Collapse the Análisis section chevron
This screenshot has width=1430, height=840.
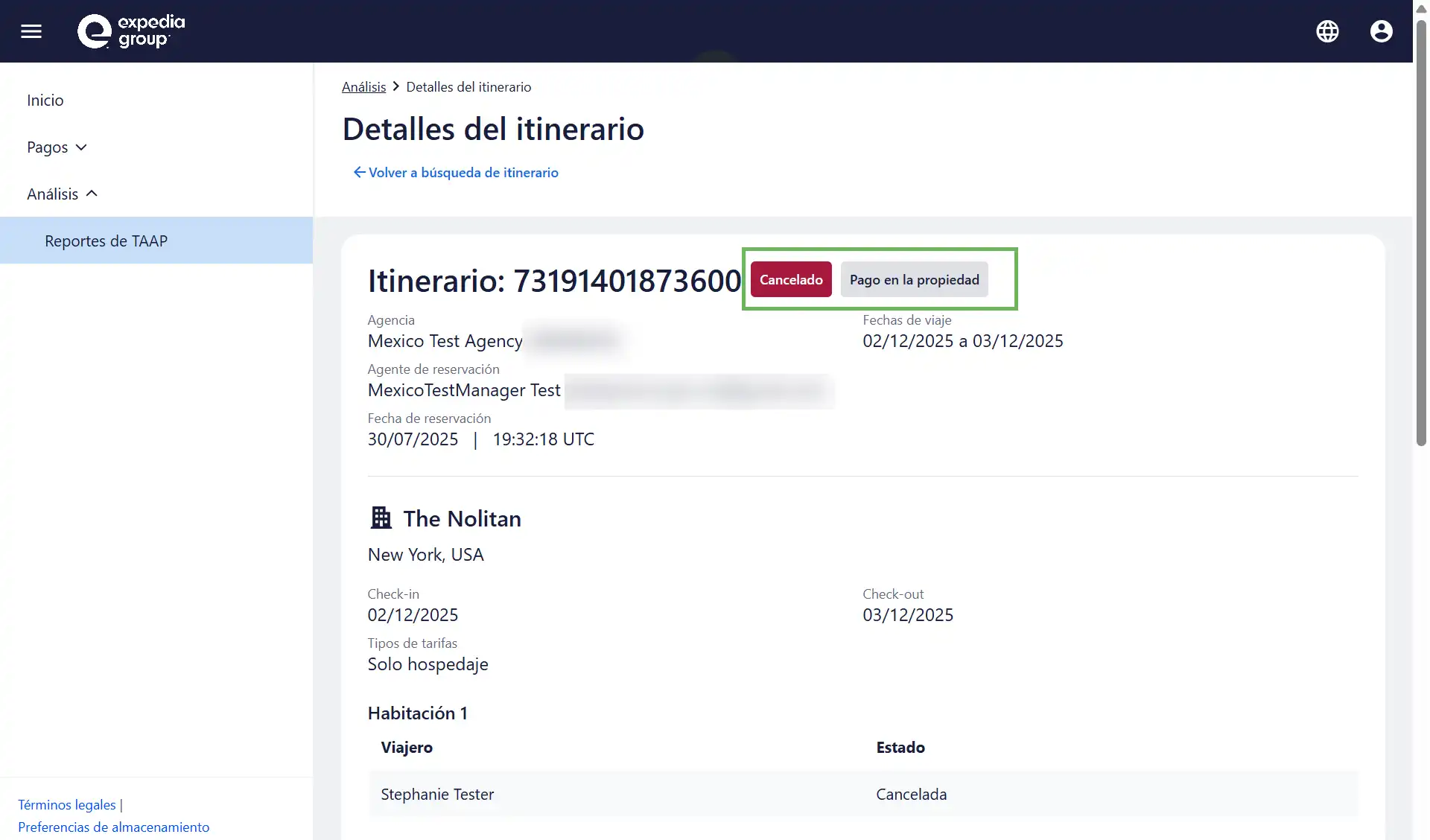pos(92,194)
